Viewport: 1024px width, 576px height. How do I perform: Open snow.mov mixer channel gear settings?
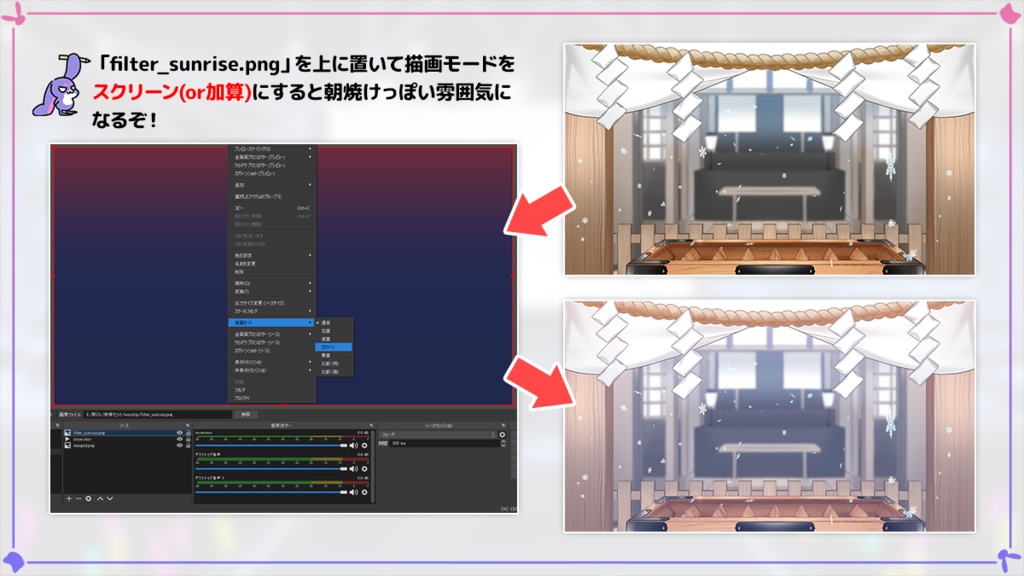point(364,445)
